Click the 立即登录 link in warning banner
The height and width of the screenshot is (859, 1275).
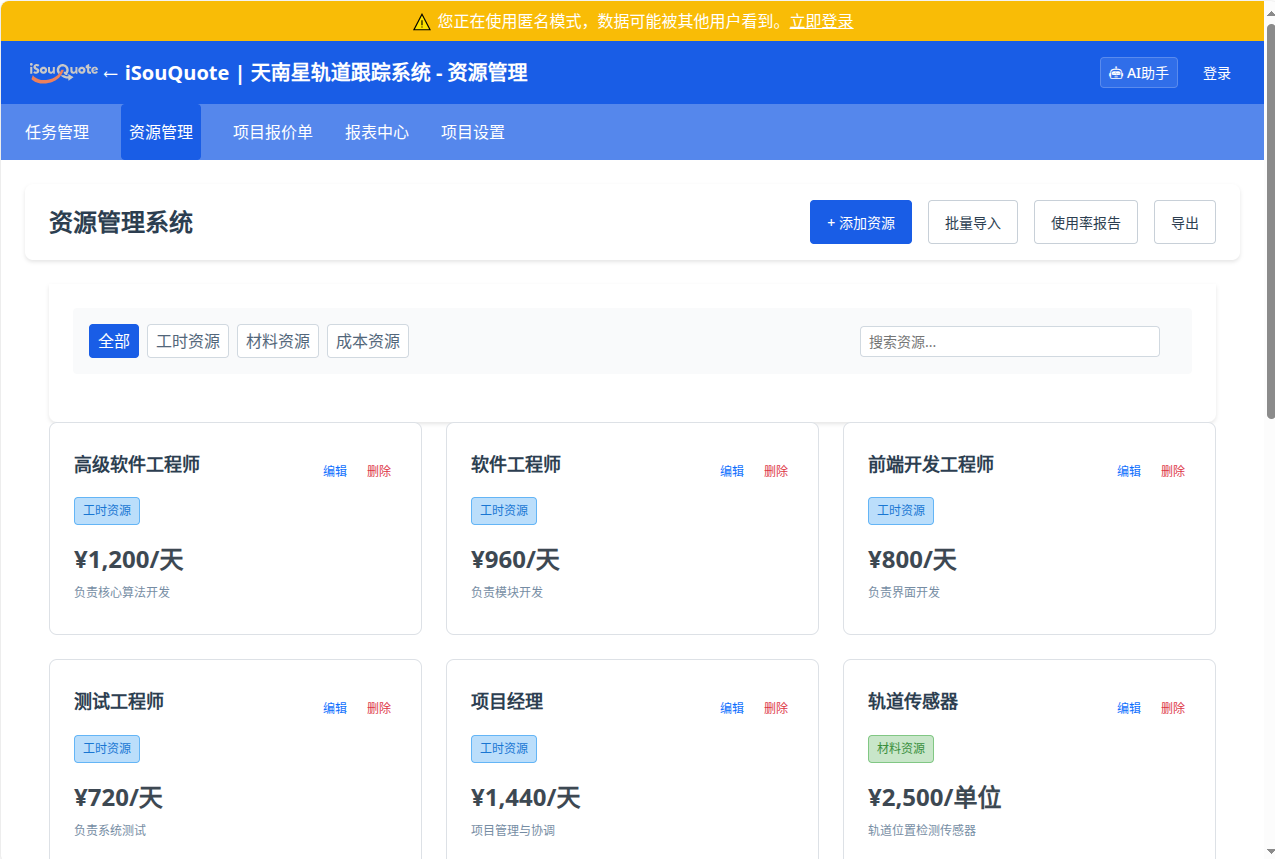coord(821,21)
